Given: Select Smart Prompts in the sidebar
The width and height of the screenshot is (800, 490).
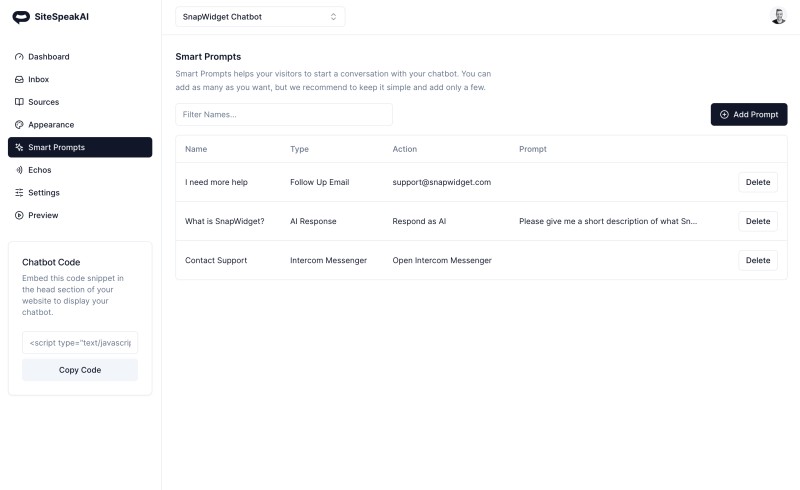Looking at the screenshot, I should [x=80, y=147].
